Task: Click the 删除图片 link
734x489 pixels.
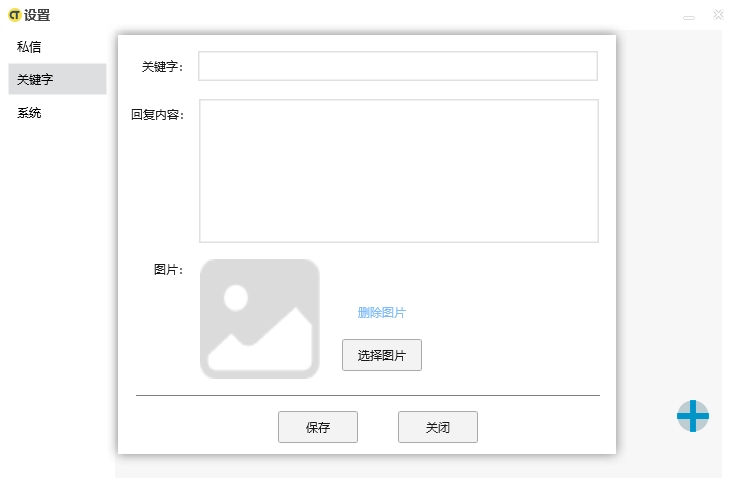Action: pos(382,313)
